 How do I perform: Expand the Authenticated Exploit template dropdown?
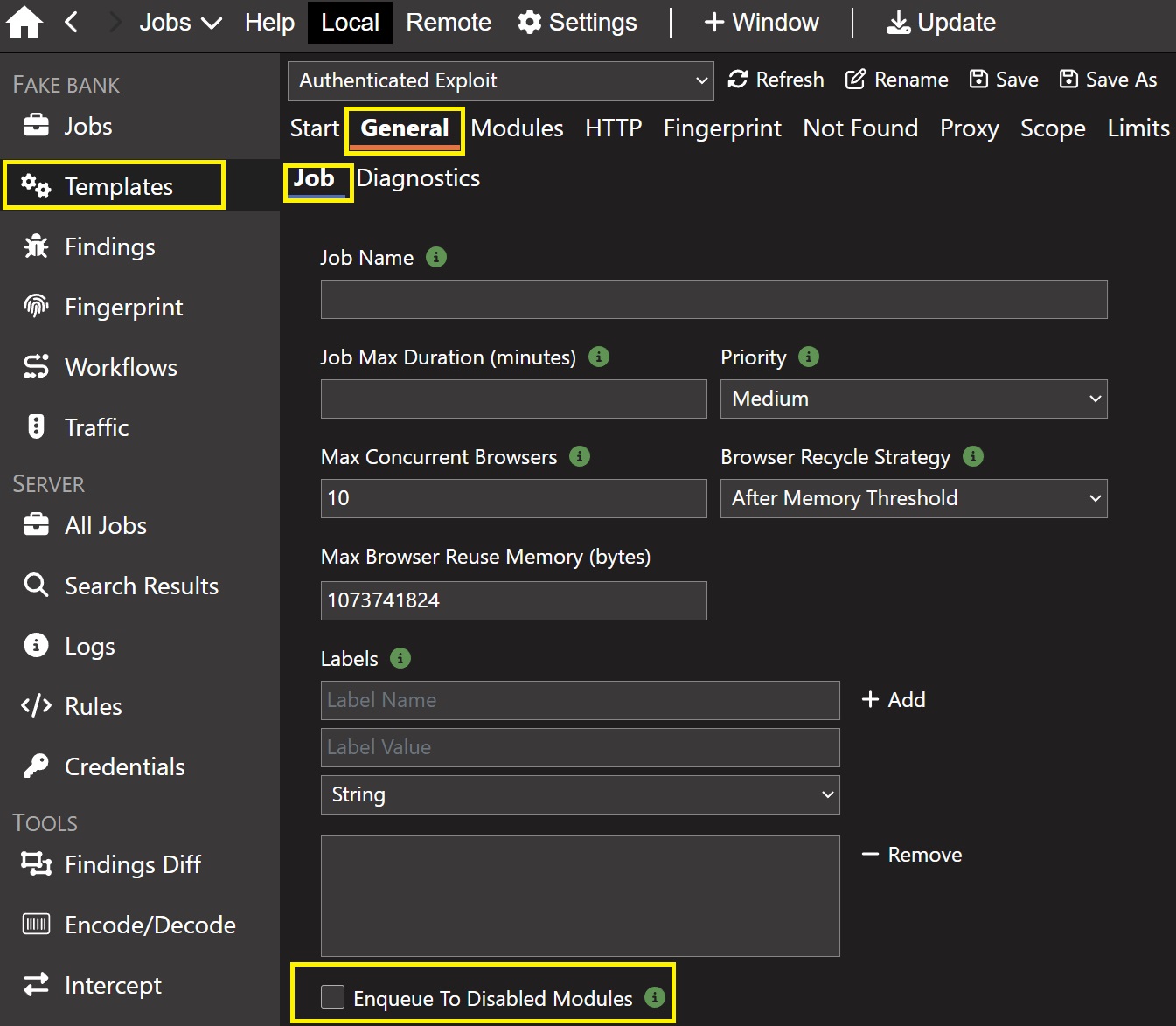pyautogui.click(x=500, y=80)
